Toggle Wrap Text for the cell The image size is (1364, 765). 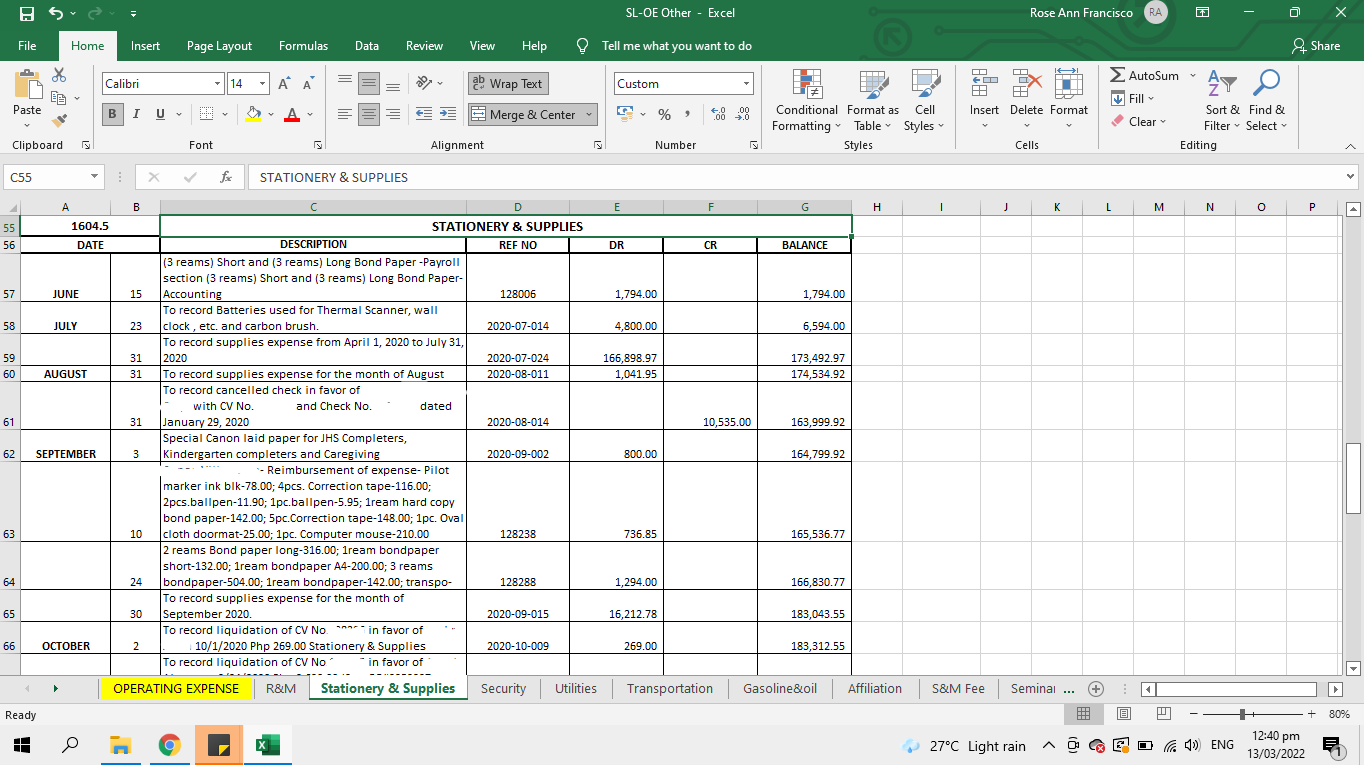pyautogui.click(x=508, y=84)
